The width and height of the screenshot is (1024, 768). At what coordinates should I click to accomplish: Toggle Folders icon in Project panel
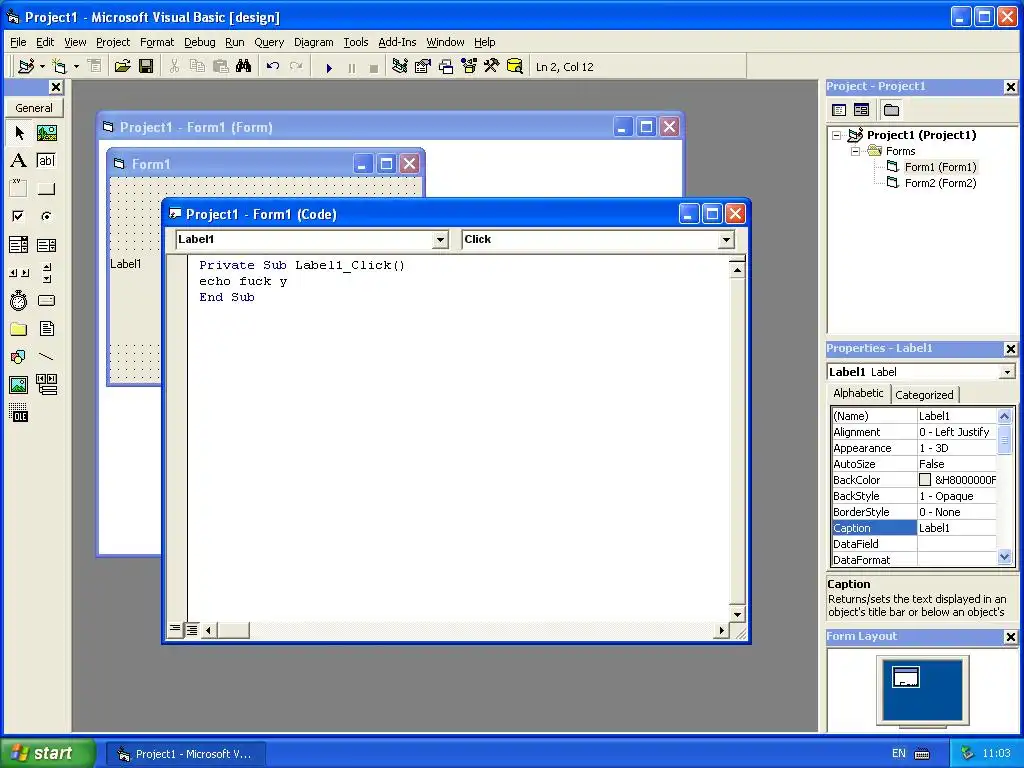891,110
